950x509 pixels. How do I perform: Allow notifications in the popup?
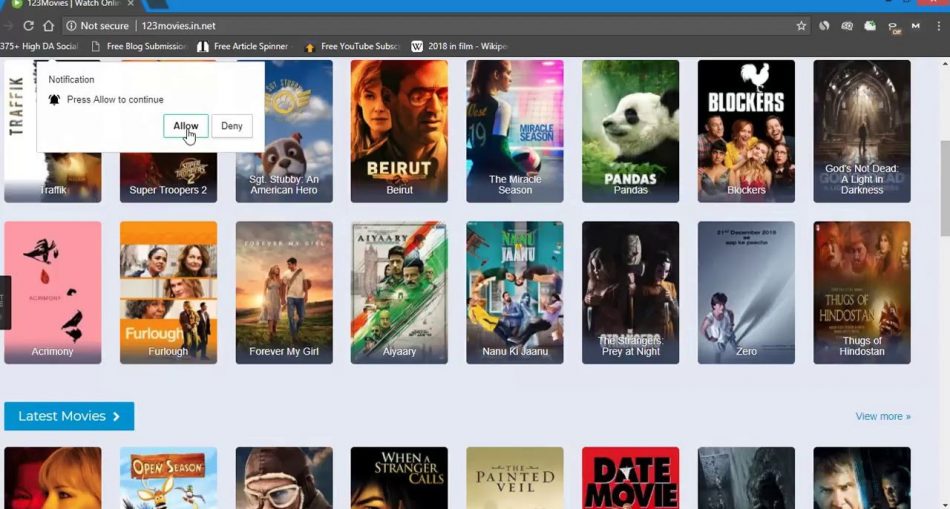click(x=185, y=126)
